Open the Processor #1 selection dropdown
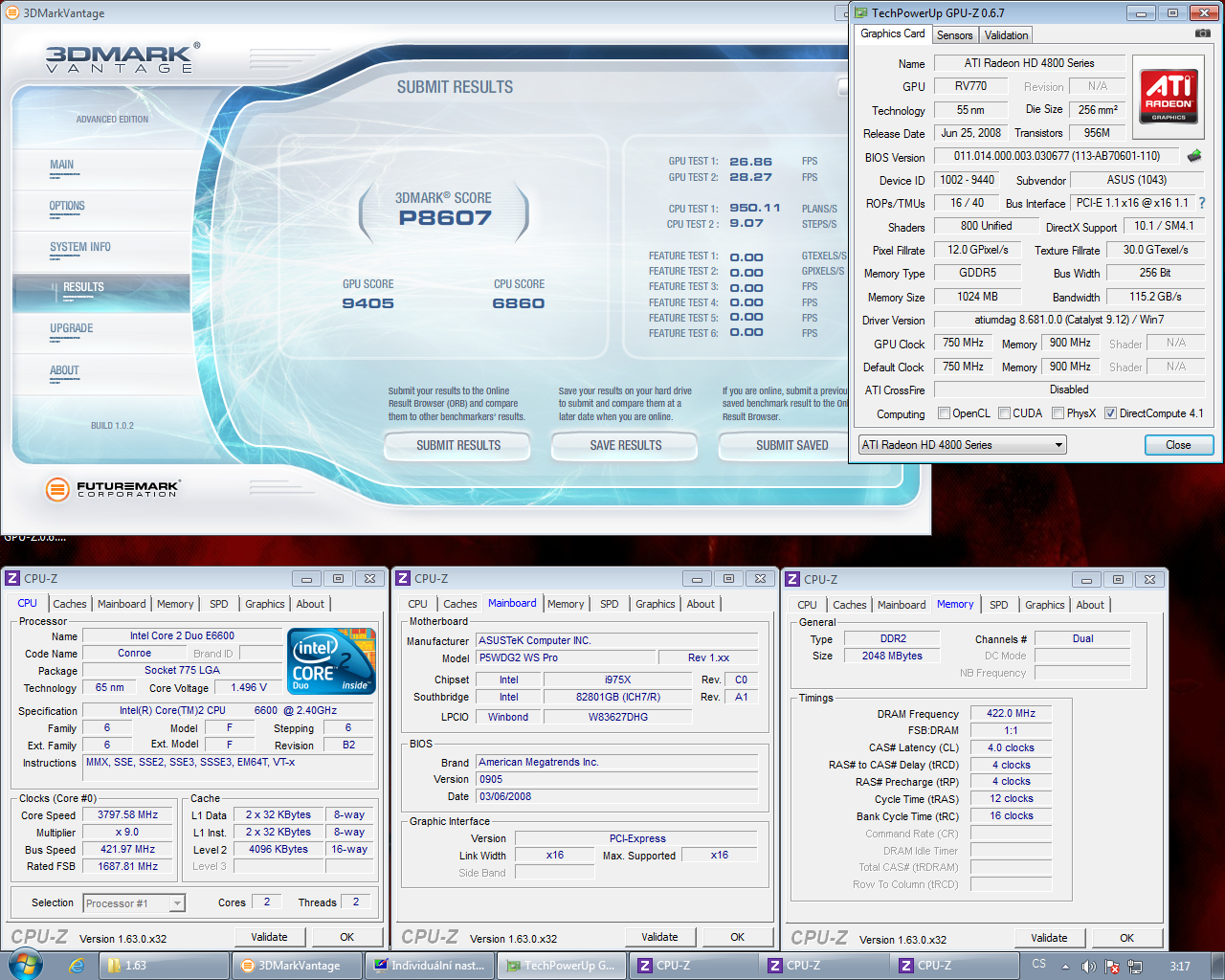This screenshot has width=1225, height=980. click(134, 903)
